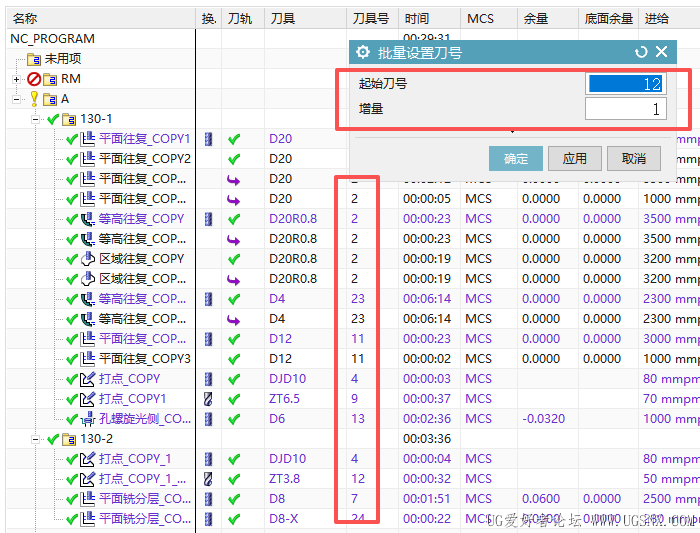Click operation icon of 打点_COPY1
This screenshot has width=700, height=533.
(88, 399)
